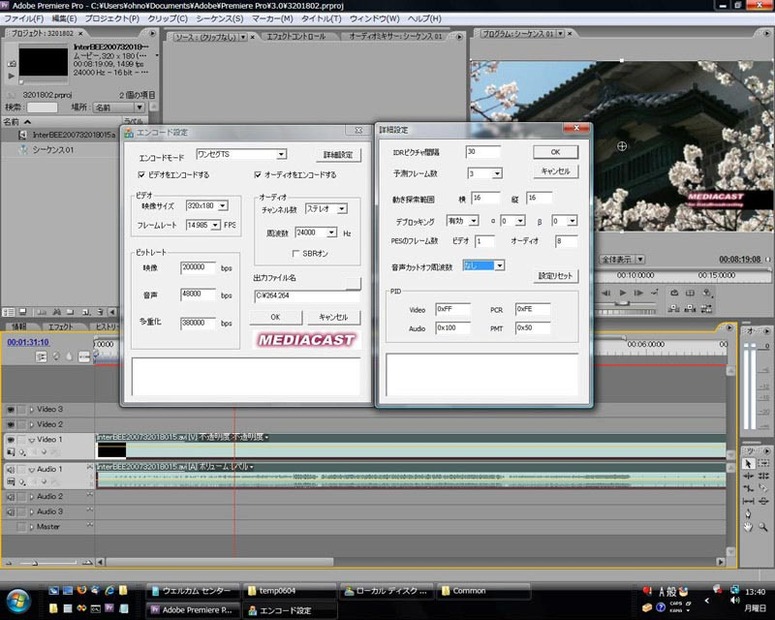Click the 設定リセット button

[x=556, y=276]
